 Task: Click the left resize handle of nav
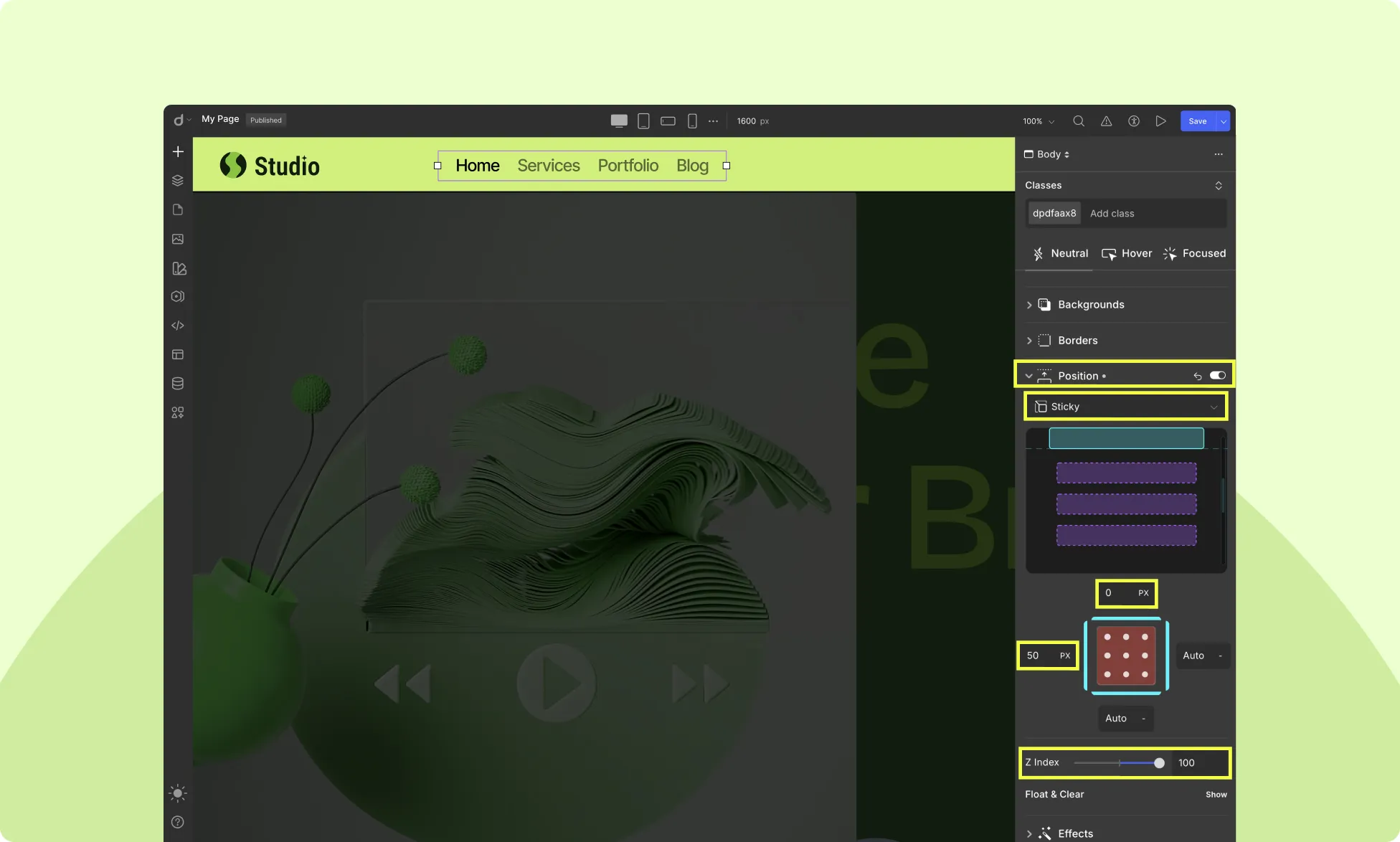click(437, 166)
